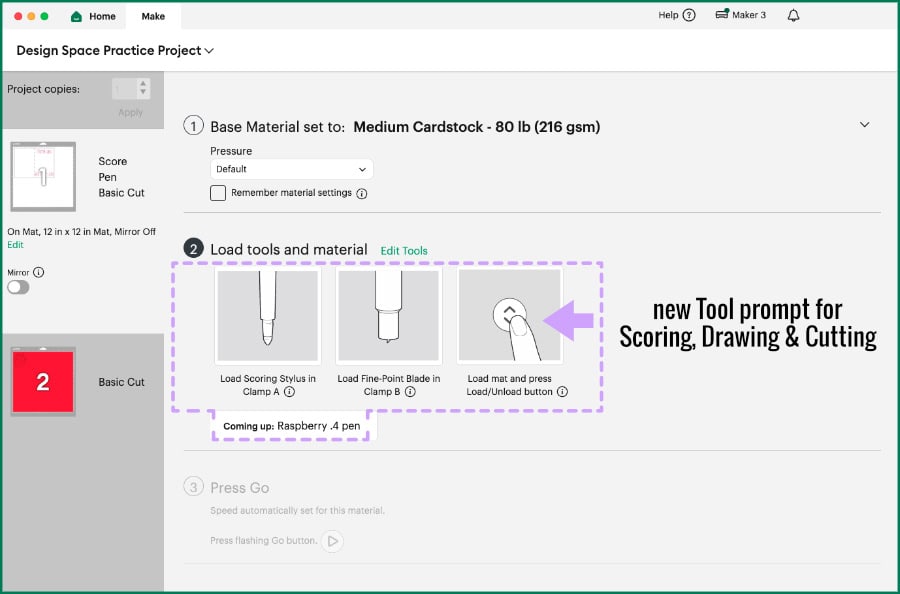
Task: Click Medium Cardstock - 80 lb material name
Action: coord(476,127)
